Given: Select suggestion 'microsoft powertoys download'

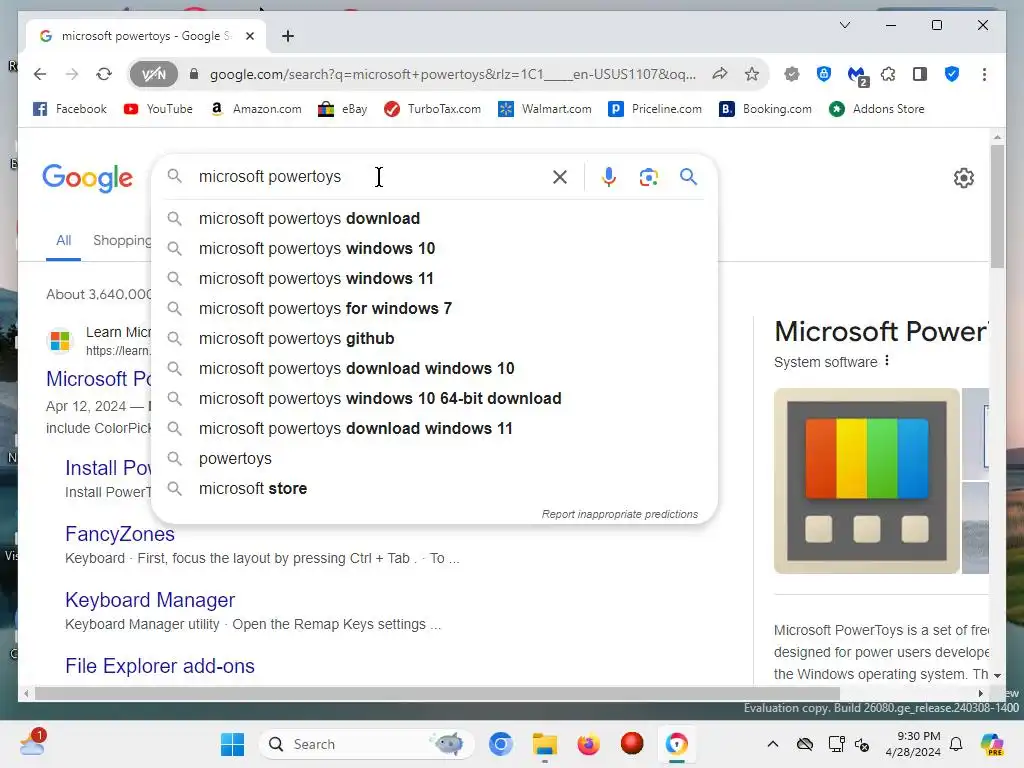Looking at the screenshot, I should [434, 219].
